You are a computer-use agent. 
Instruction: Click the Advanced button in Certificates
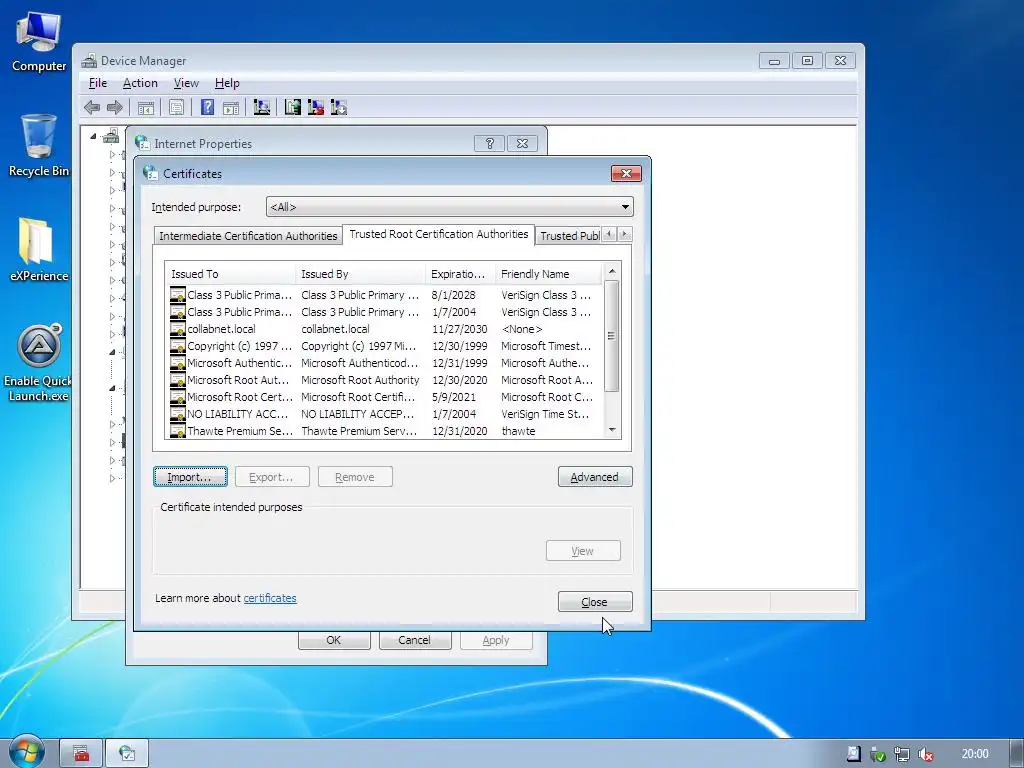pyautogui.click(x=595, y=477)
